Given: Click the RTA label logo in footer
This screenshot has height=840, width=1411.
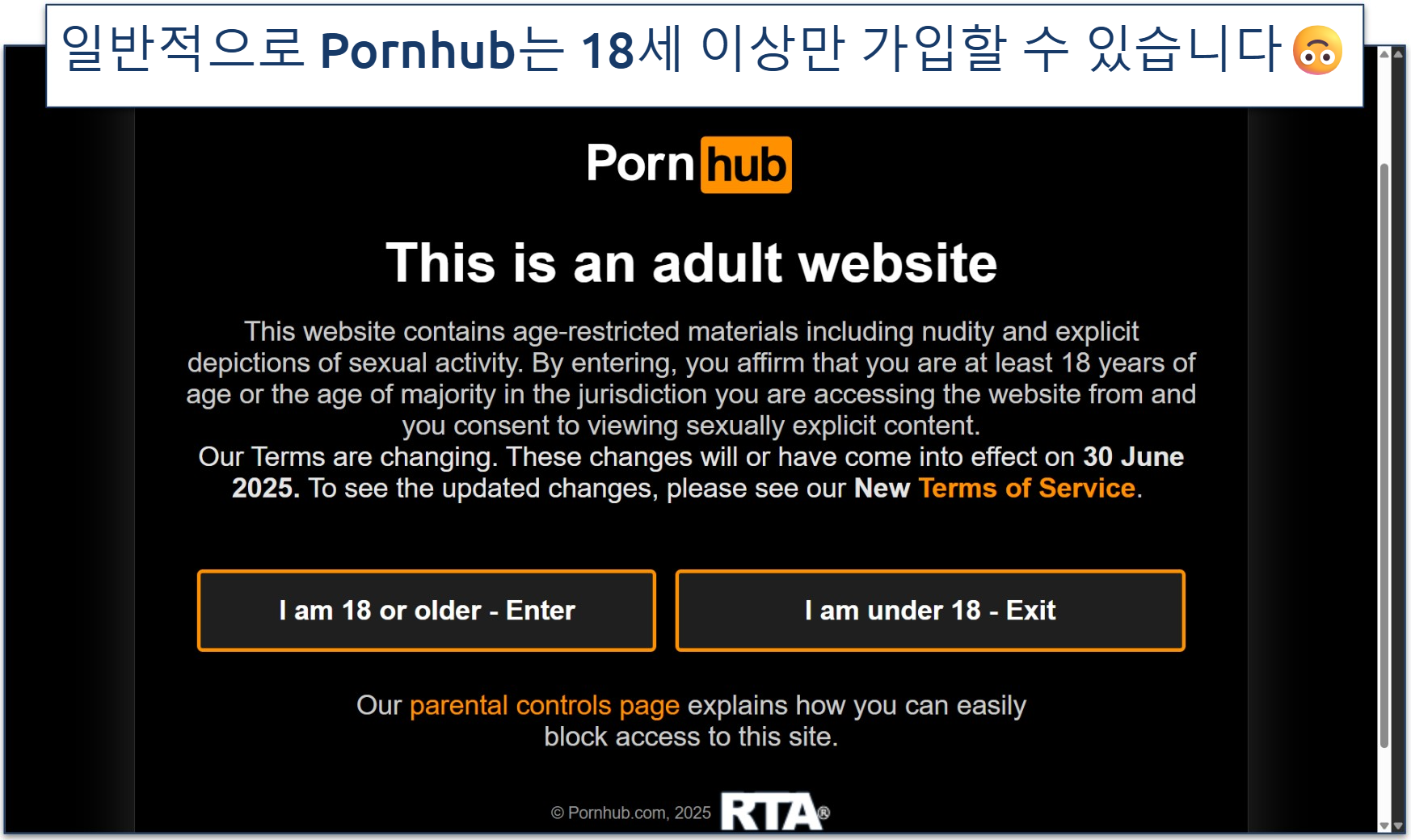Looking at the screenshot, I should pyautogui.click(x=770, y=812).
